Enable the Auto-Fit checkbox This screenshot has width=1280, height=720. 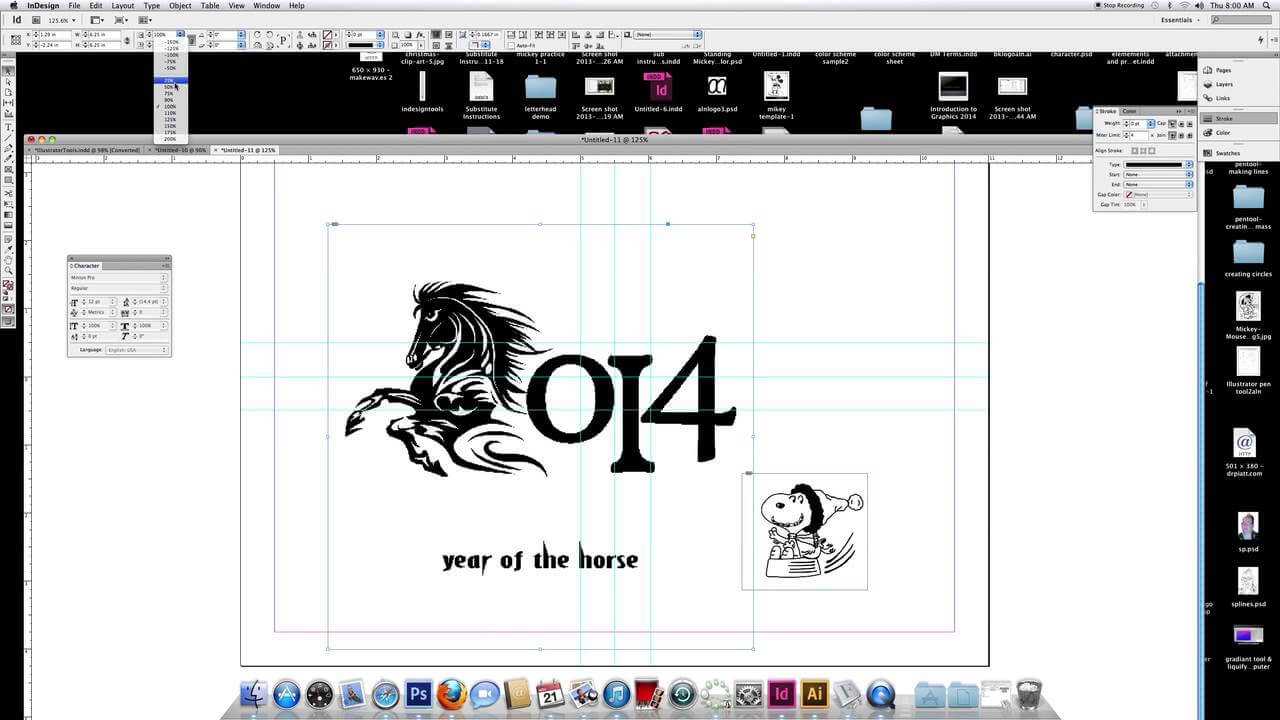click(512, 45)
